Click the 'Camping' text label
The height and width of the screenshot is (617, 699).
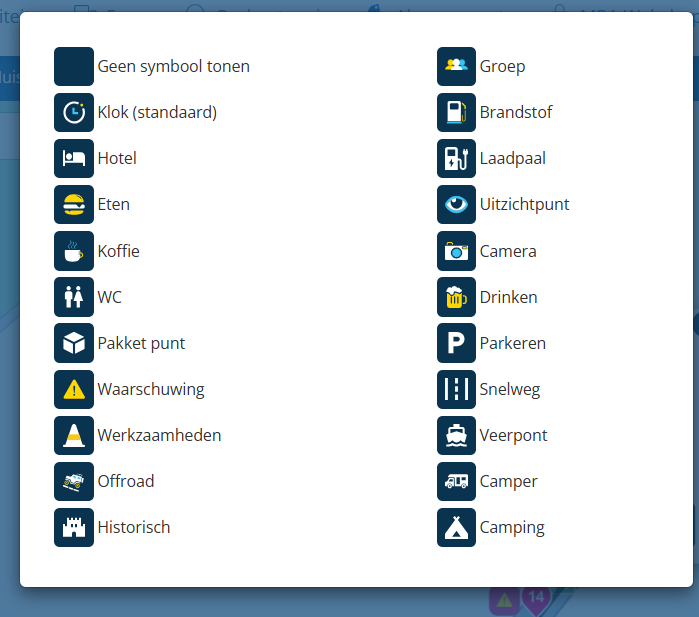[x=512, y=528]
